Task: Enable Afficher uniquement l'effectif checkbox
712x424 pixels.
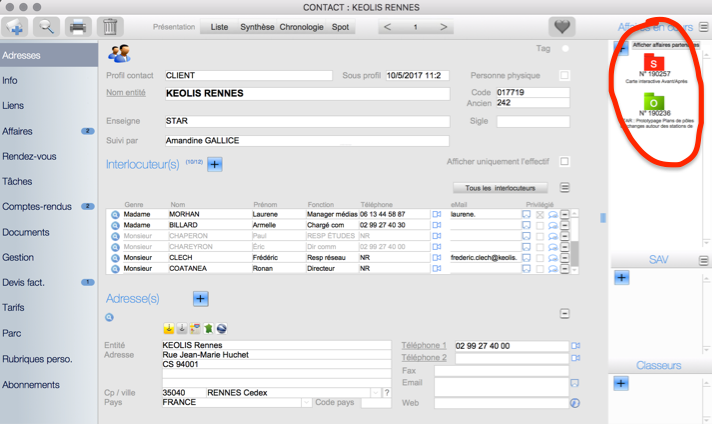Action: click(565, 161)
